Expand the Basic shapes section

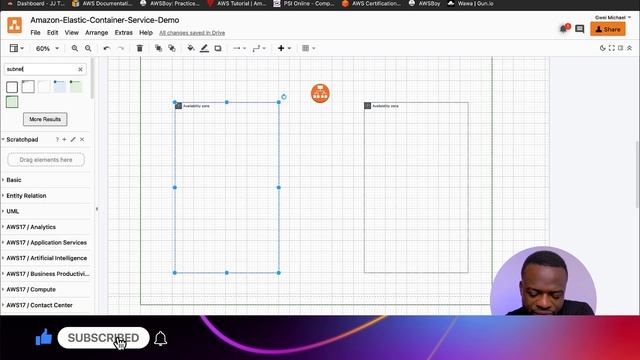[x=14, y=180]
